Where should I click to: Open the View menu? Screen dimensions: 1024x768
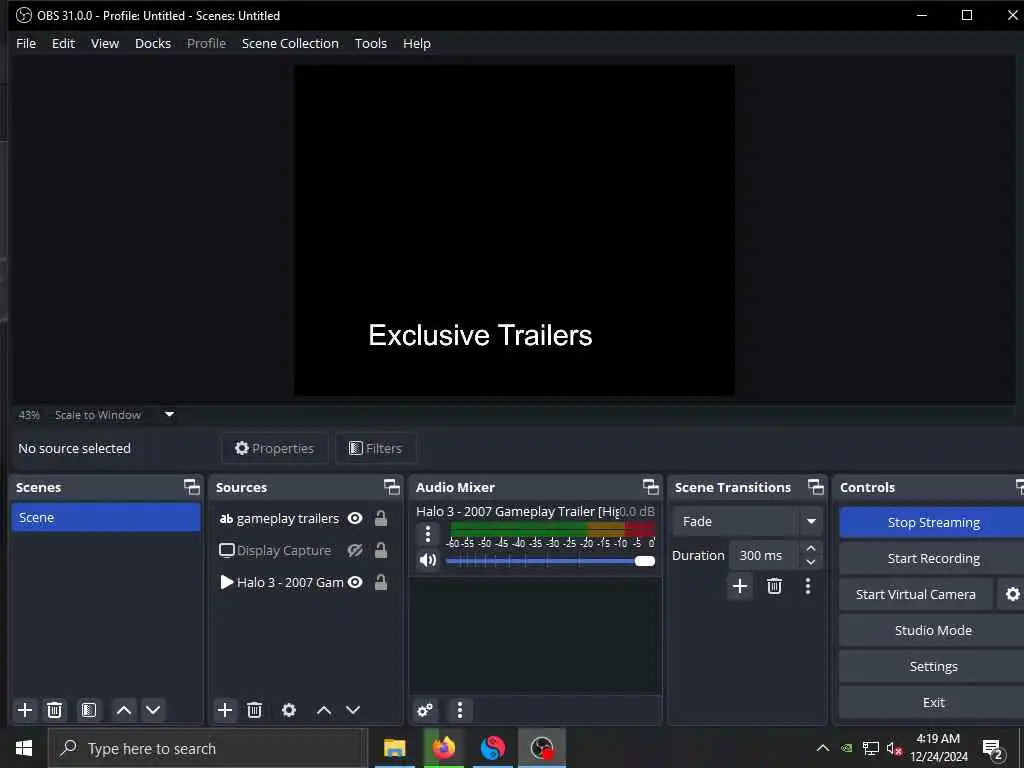(x=104, y=43)
